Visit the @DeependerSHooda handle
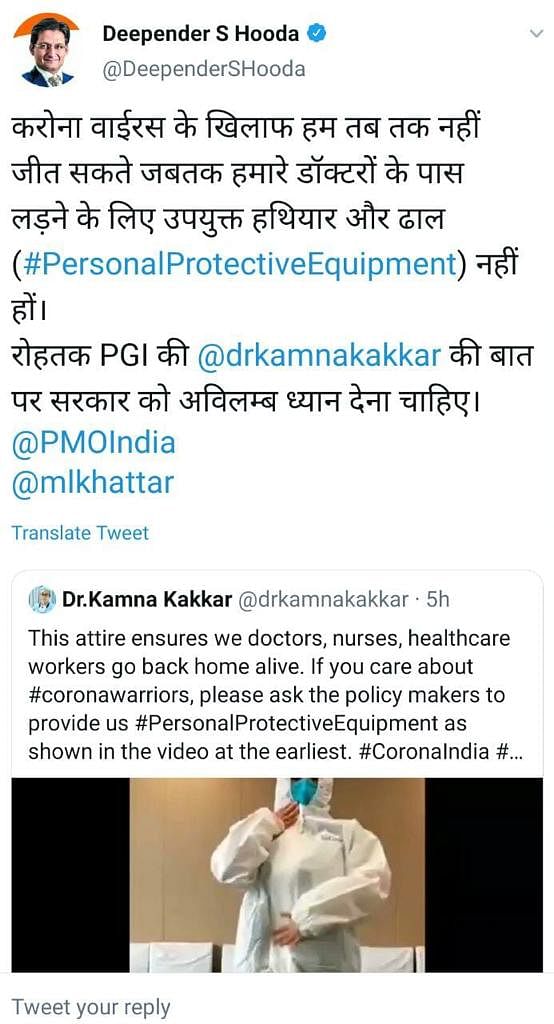This screenshot has width=554, height=1024. (204, 69)
